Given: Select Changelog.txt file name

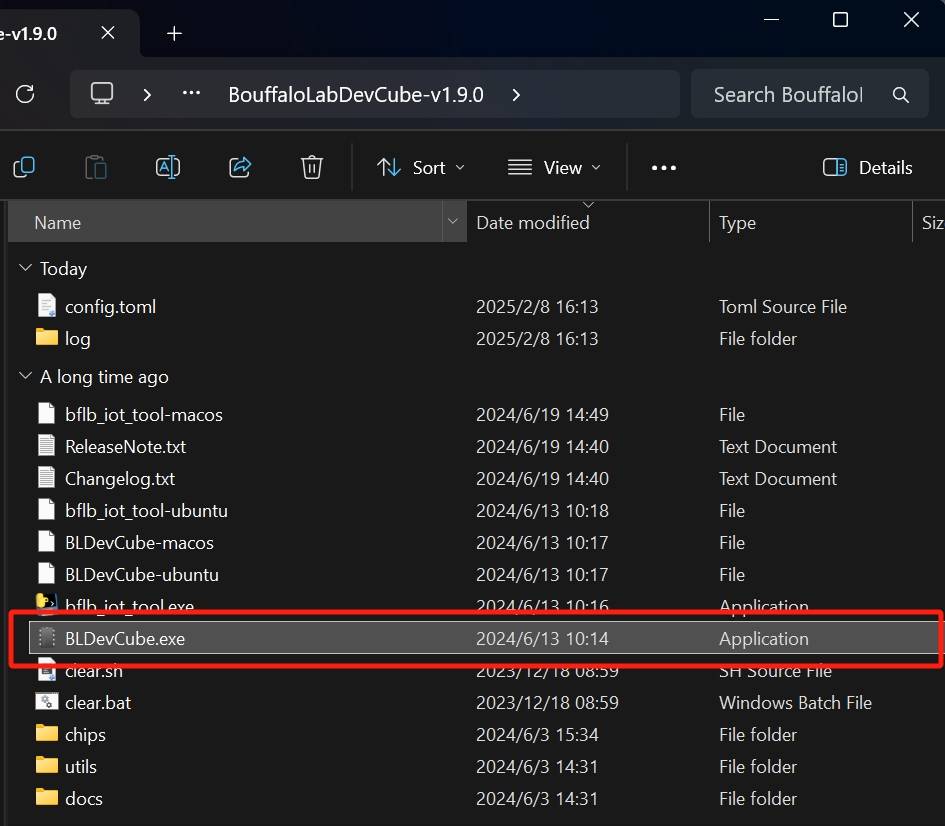Looking at the screenshot, I should point(120,478).
